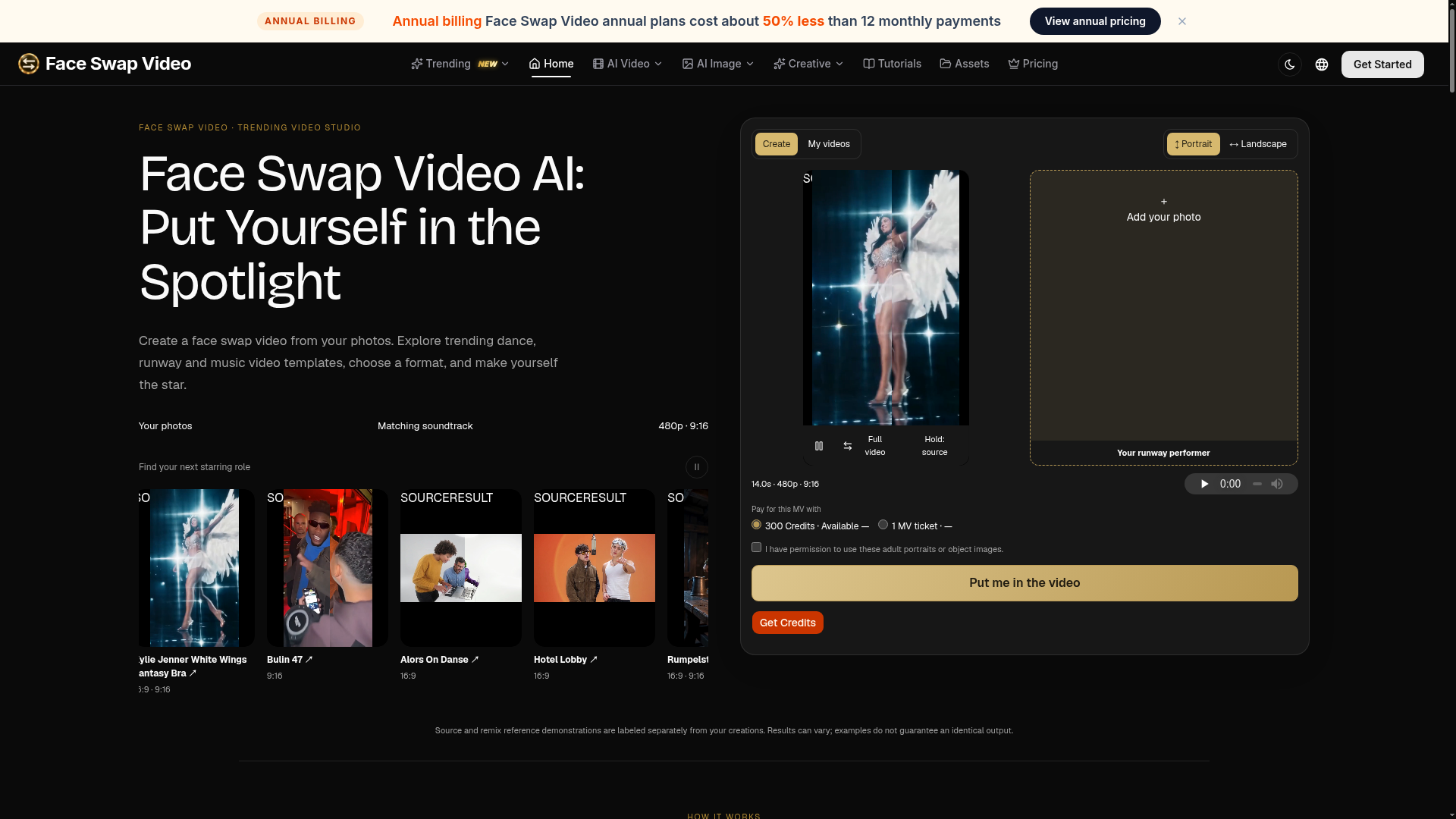Click View annual pricing button
1456x819 pixels.
point(1095,21)
